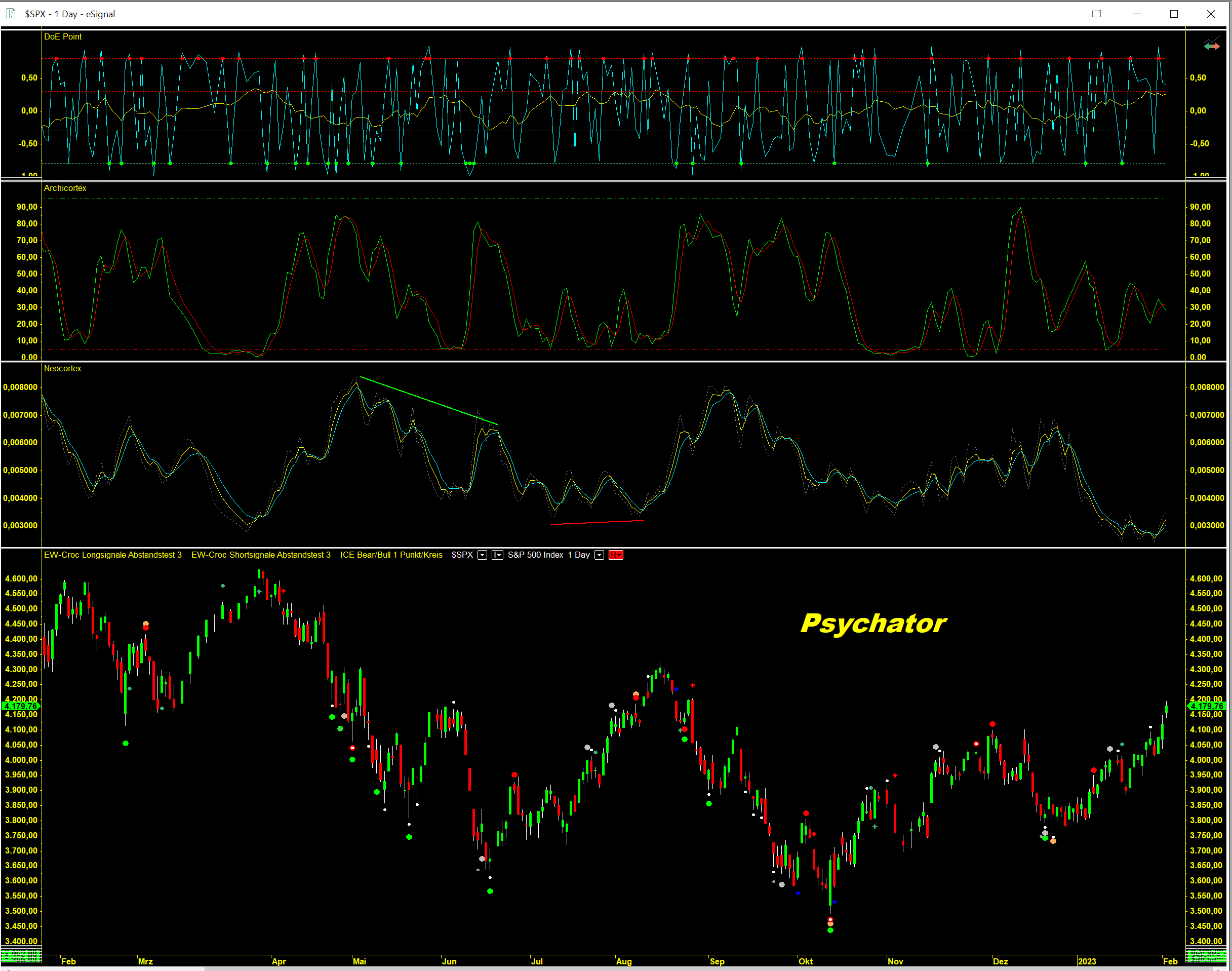Click the chart scroll arrows icon

tap(1212, 46)
